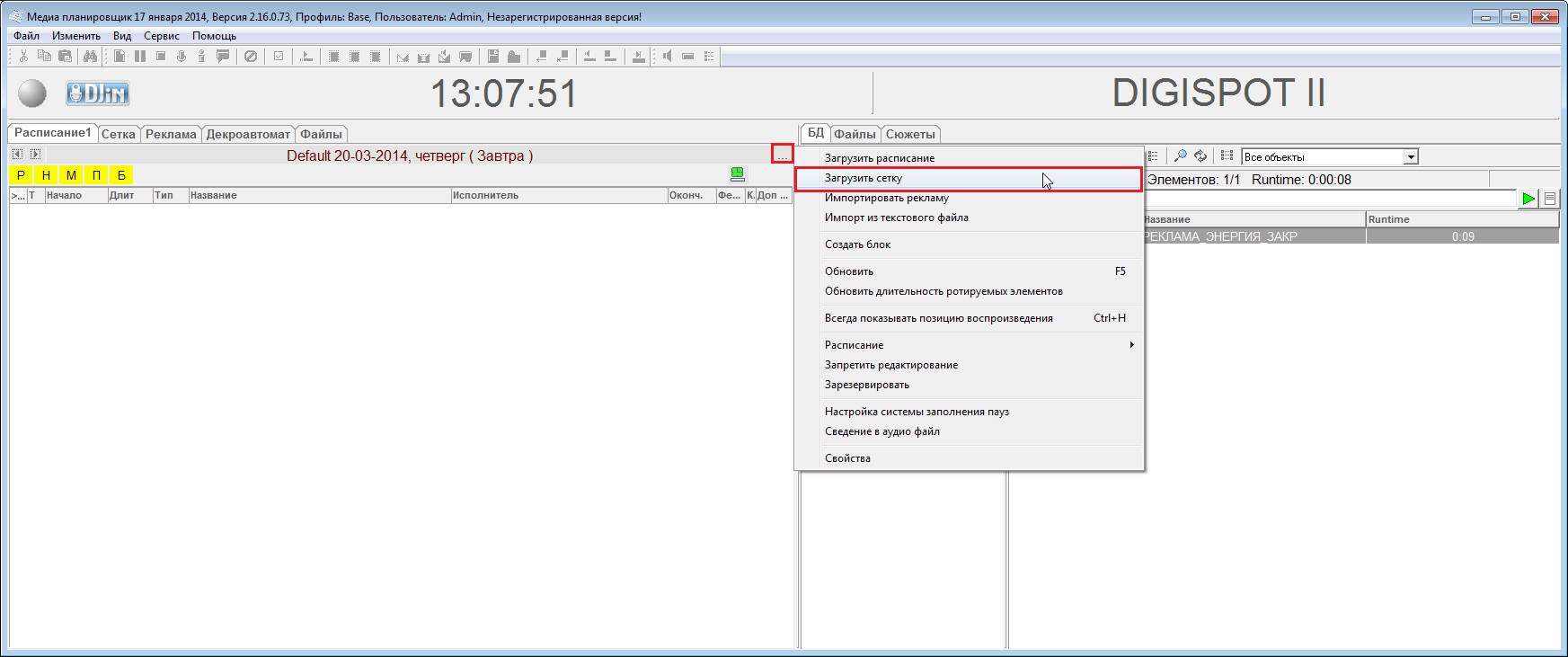
Task: Click the green play button in database panel
Action: (1528, 199)
